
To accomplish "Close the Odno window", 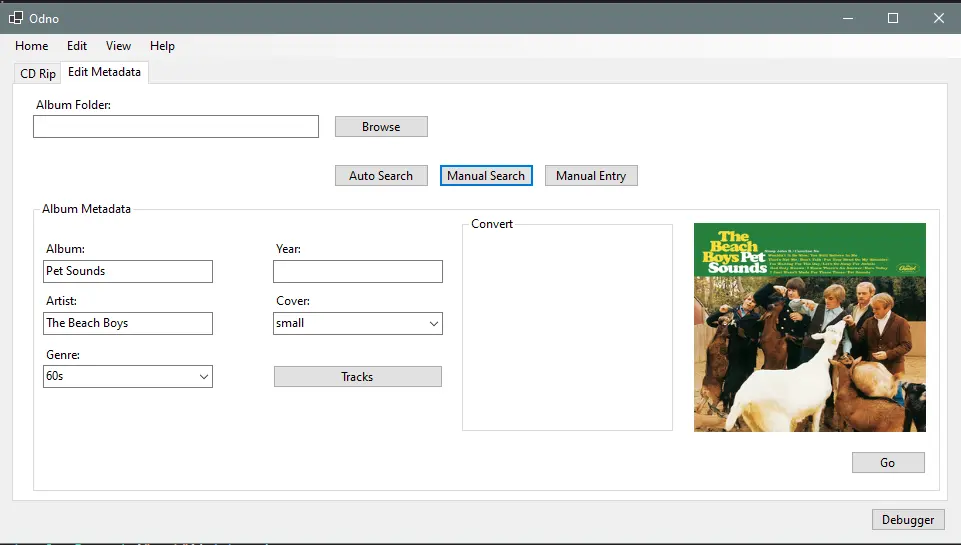I will 938,18.
